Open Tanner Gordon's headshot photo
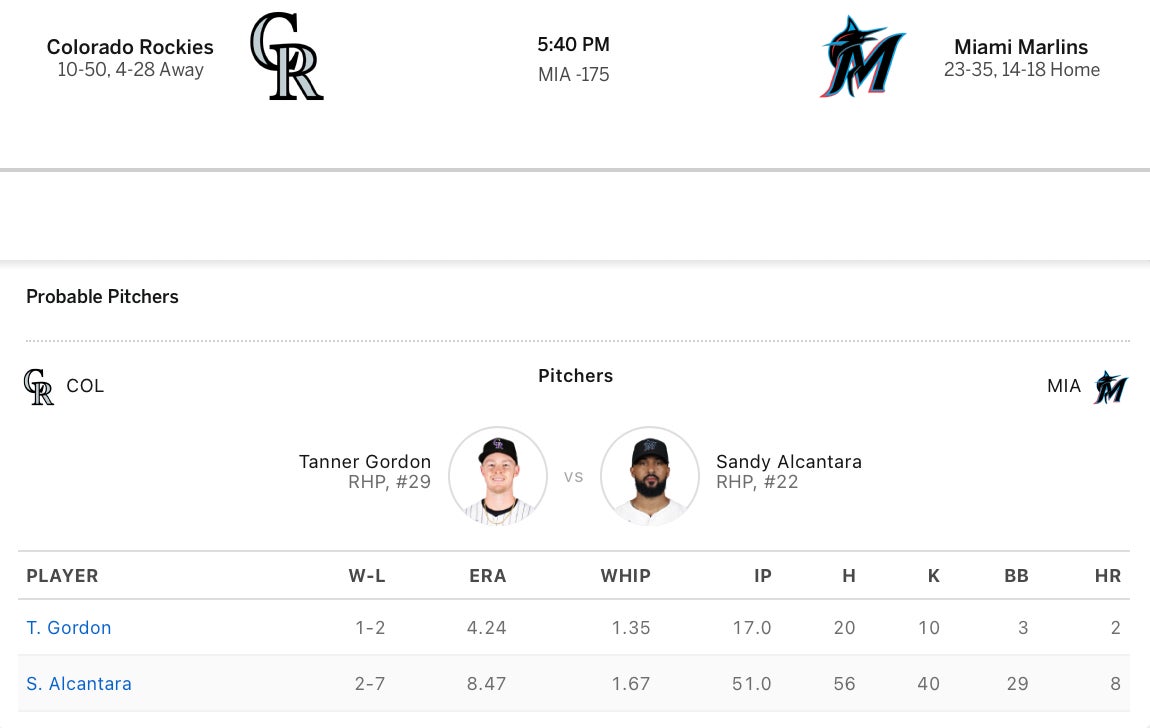This screenshot has height=728, width=1150. pos(498,476)
